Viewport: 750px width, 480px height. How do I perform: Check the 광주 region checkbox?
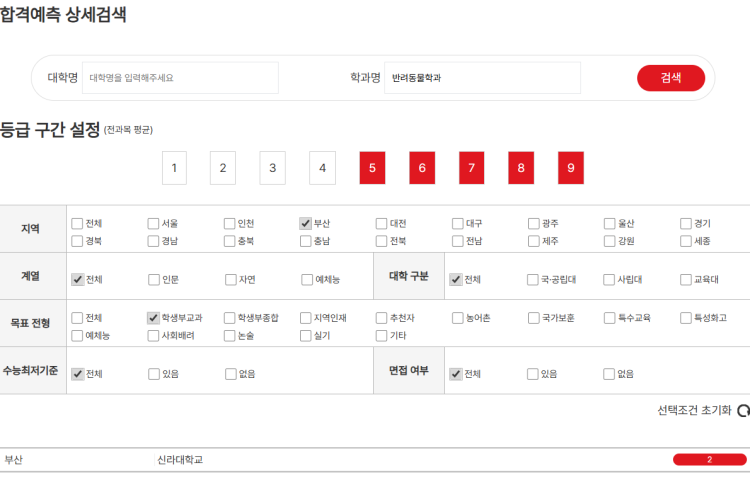pyautogui.click(x=534, y=224)
